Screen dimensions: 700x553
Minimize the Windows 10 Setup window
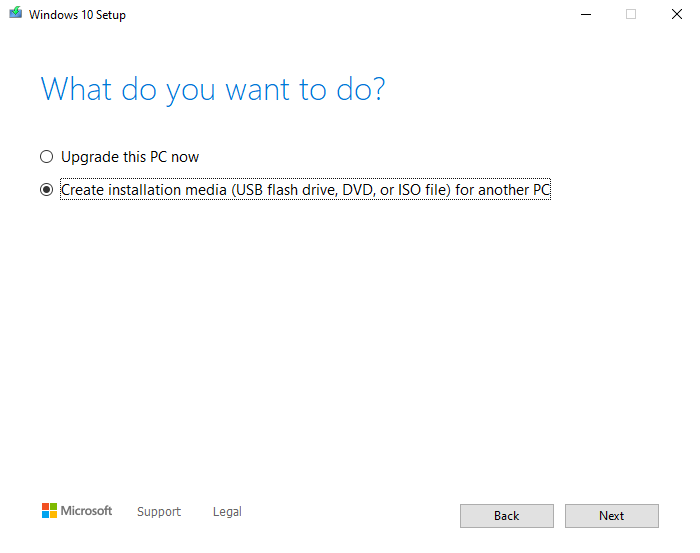[586, 14]
